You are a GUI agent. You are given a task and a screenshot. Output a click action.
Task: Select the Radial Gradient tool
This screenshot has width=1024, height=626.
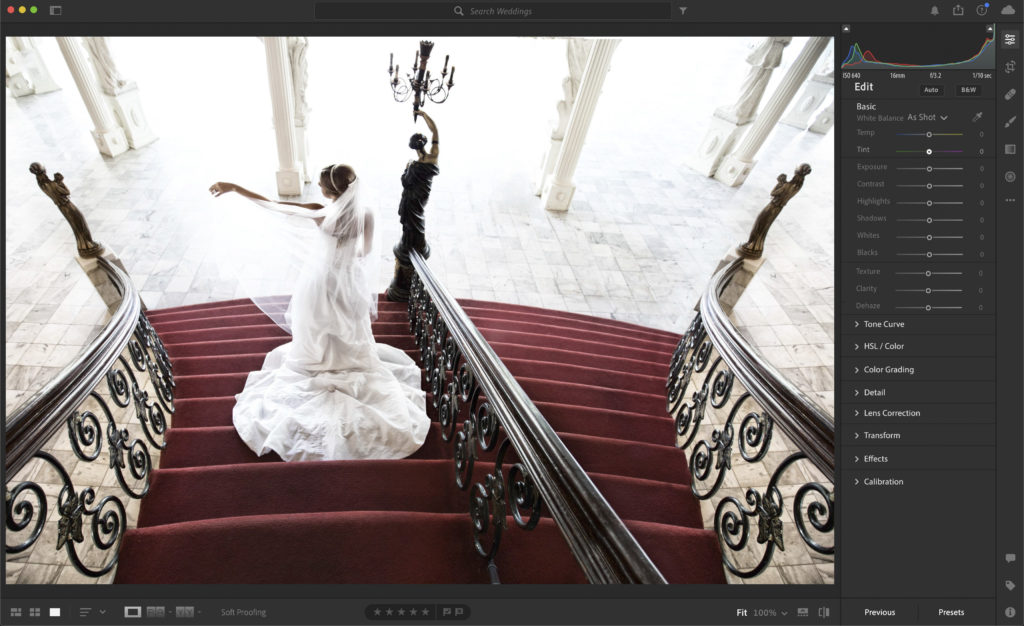pyautogui.click(x=1010, y=176)
